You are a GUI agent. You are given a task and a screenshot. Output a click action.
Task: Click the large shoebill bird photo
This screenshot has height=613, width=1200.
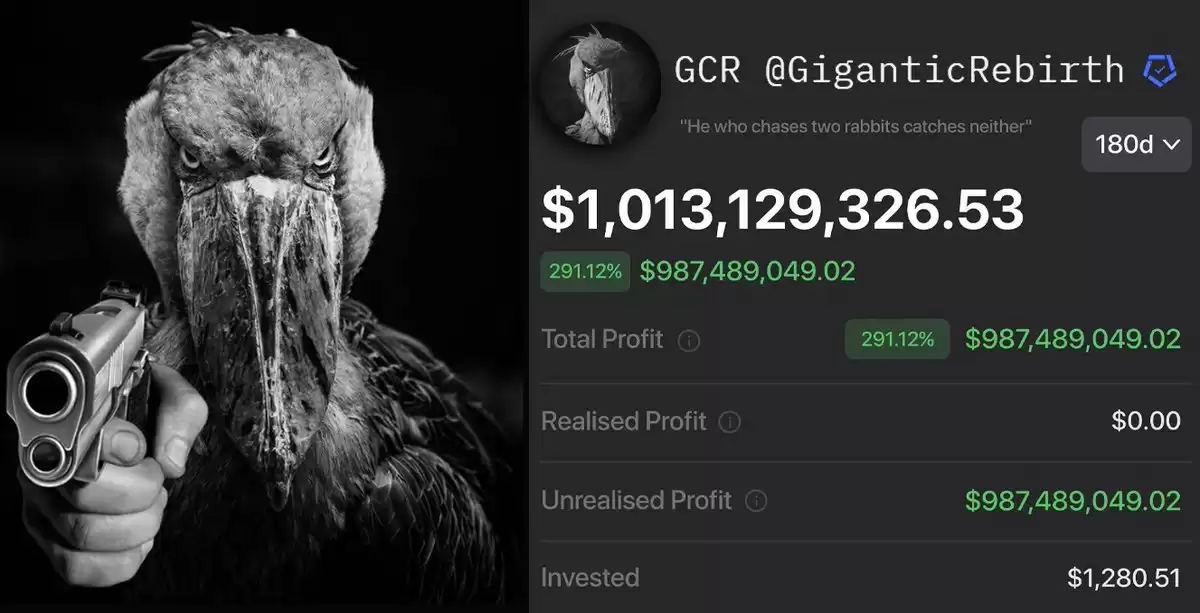click(264, 306)
